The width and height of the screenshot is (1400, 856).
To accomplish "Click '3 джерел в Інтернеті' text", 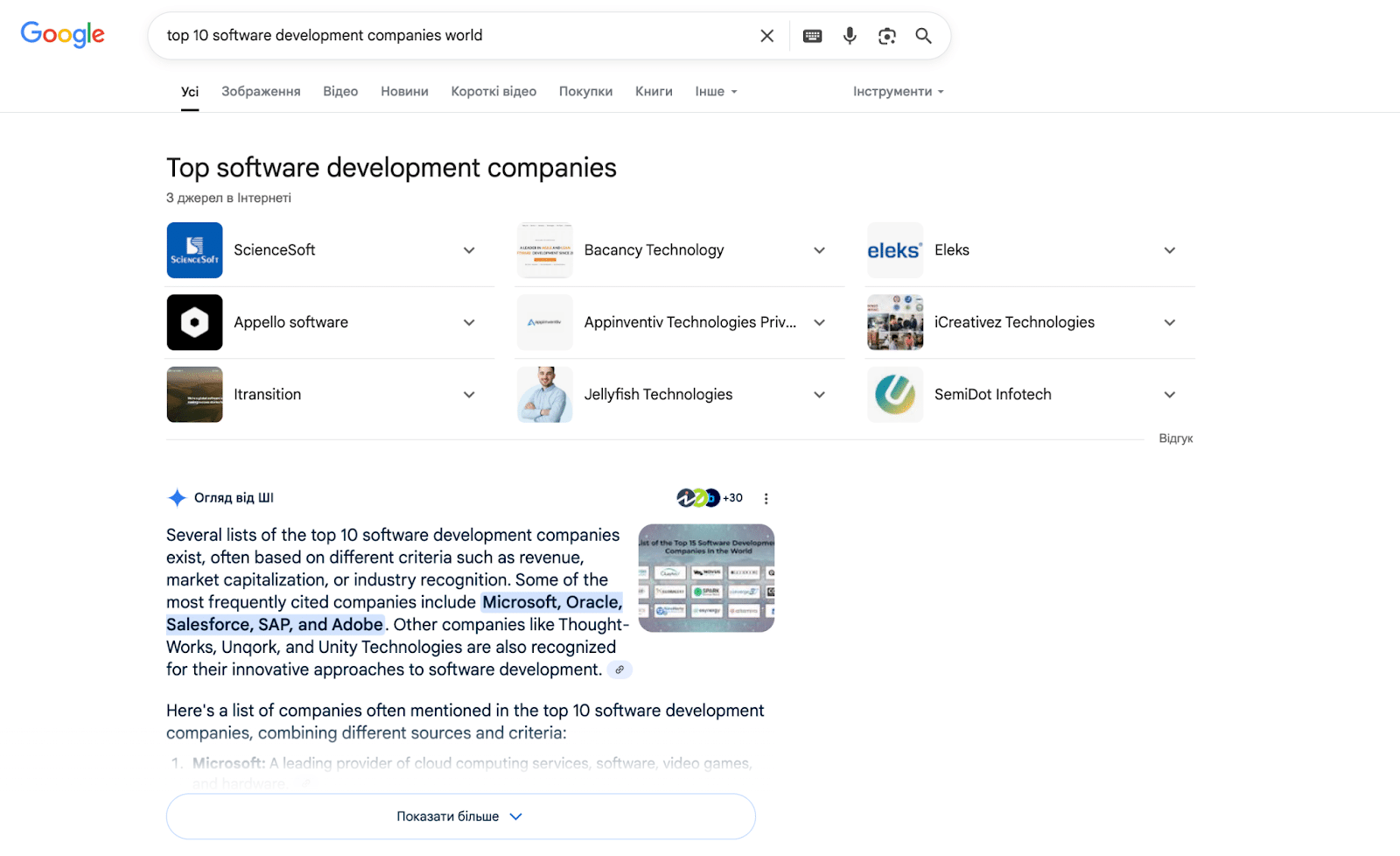I will coord(228,198).
